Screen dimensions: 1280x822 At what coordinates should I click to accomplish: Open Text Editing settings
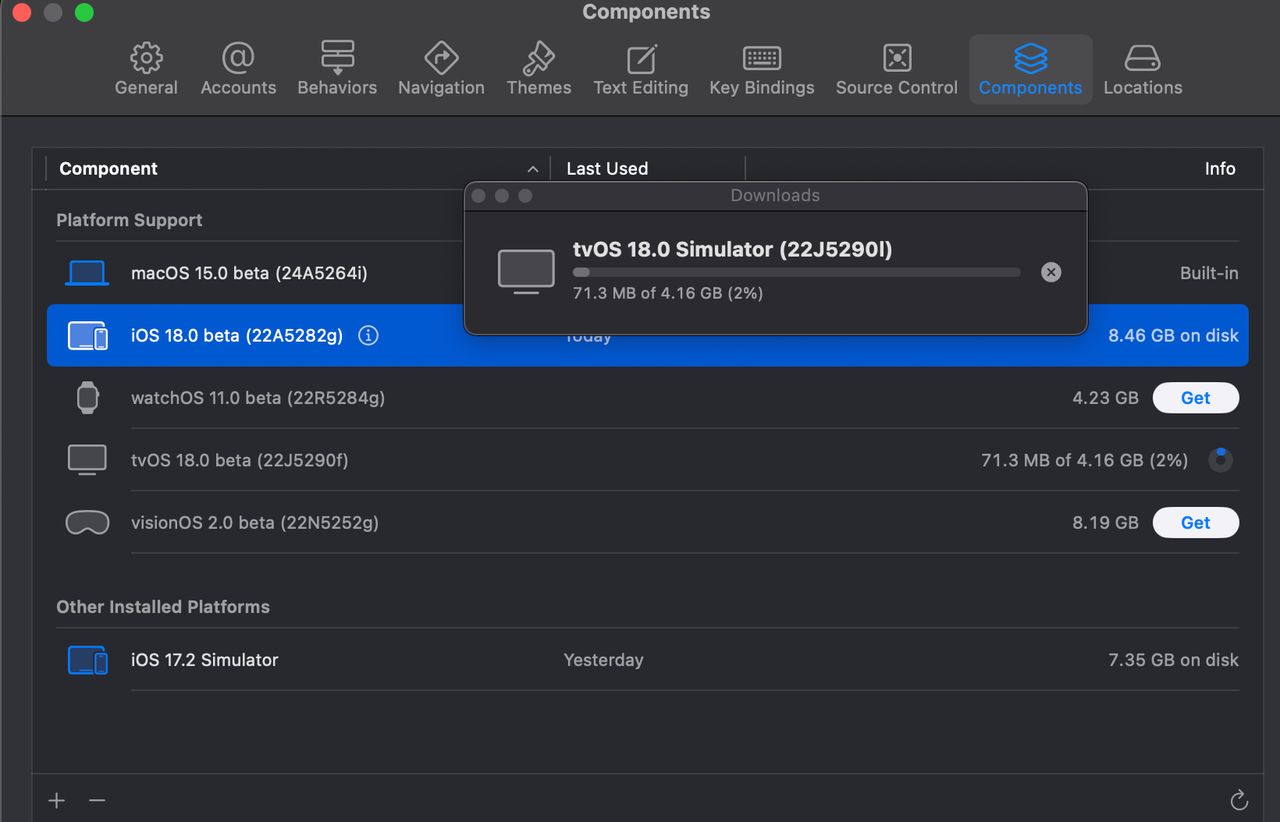(x=640, y=69)
